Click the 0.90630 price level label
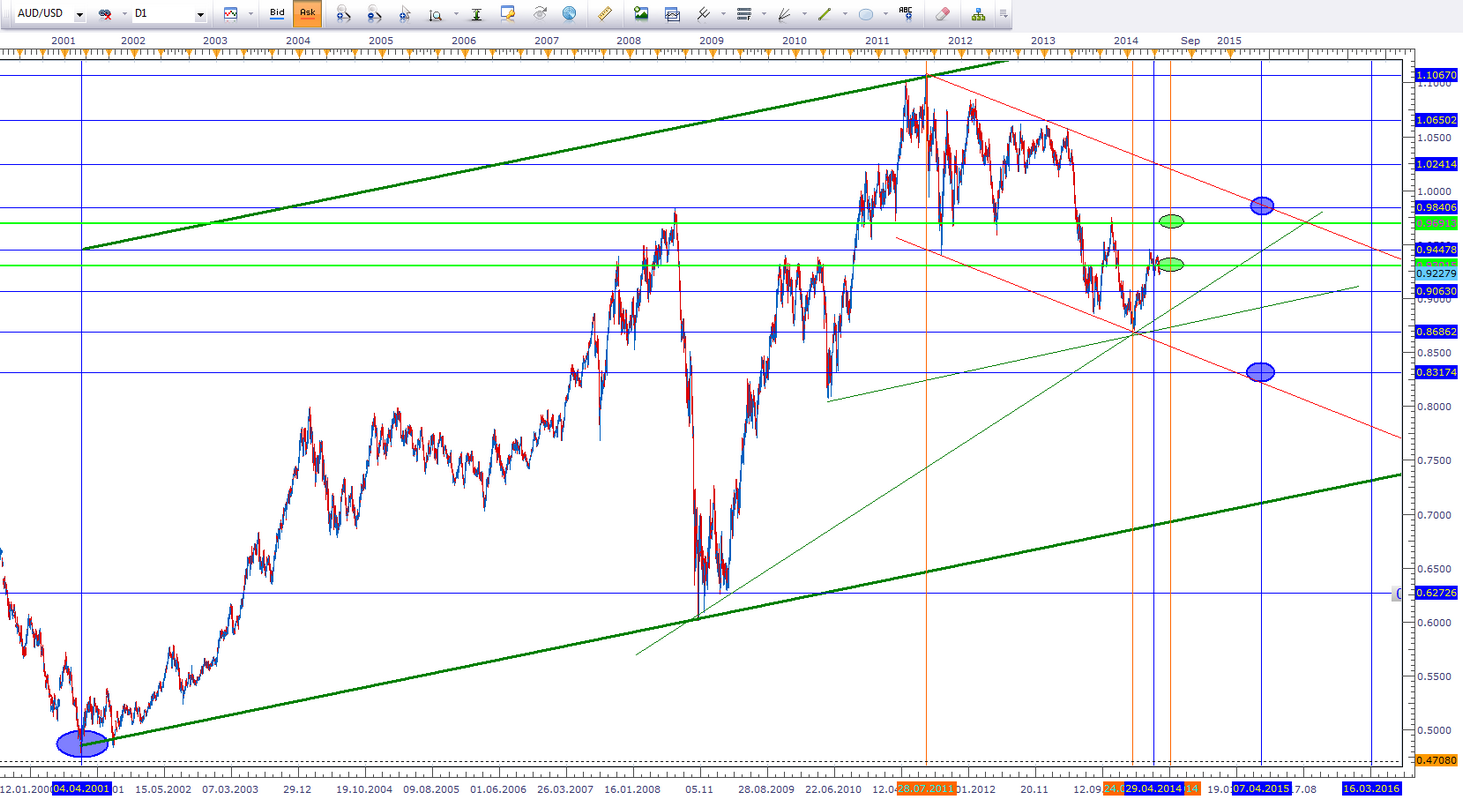 1437,291
